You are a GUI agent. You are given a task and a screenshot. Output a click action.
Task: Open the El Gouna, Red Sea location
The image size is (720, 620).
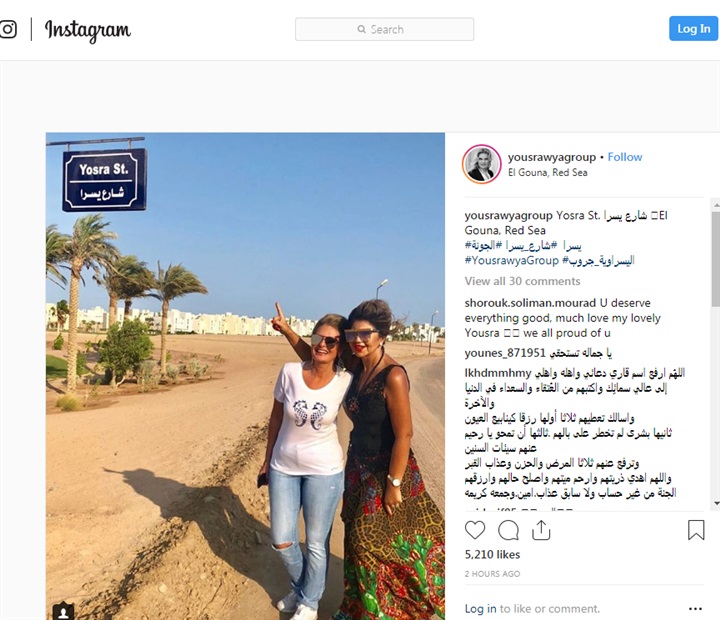click(547, 173)
